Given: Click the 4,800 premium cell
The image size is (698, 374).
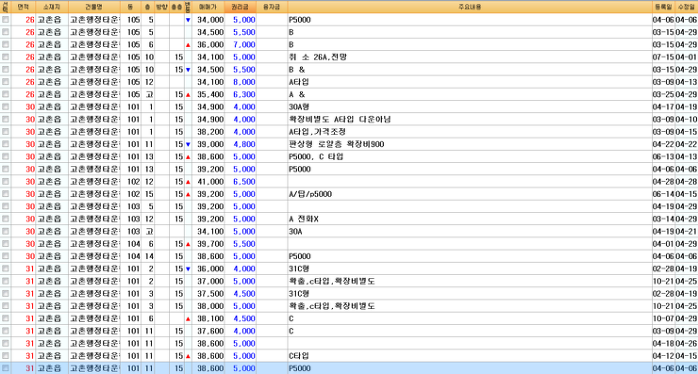Looking at the screenshot, I should click(x=241, y=144).
